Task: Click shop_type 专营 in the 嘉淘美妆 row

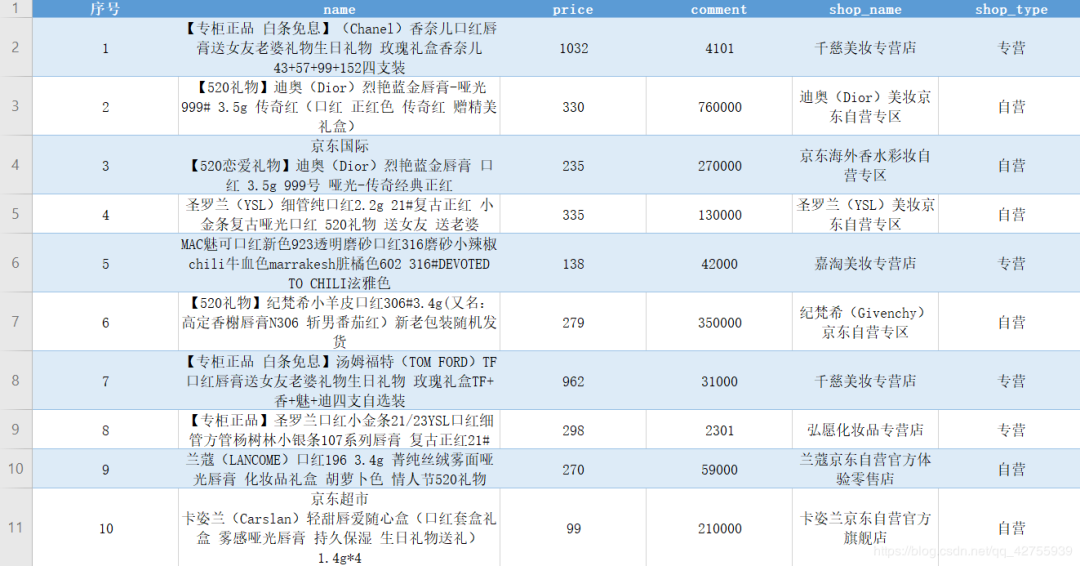Action: pyautogui.click(x=1009, y=263)
